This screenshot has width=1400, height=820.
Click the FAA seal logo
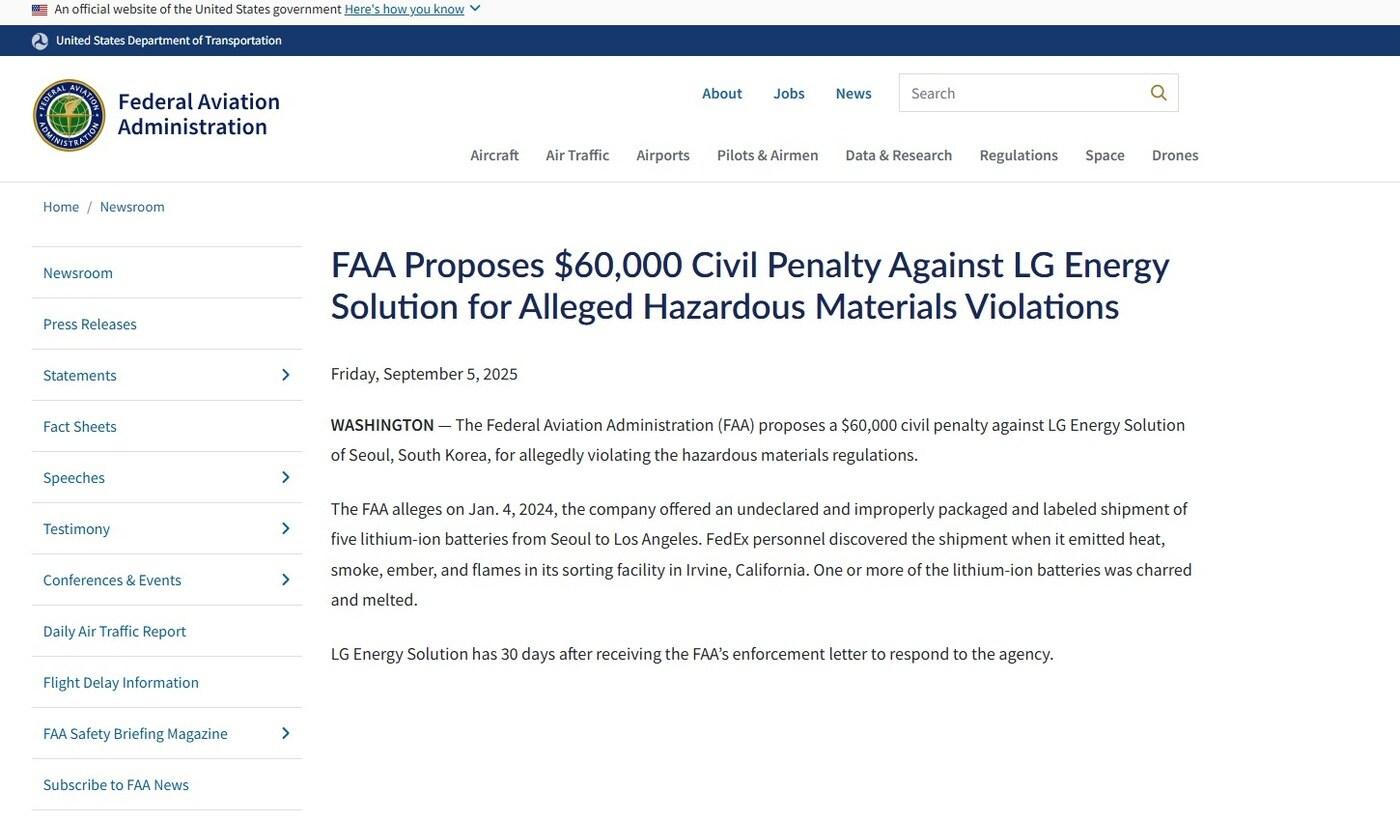click(69, 115)
